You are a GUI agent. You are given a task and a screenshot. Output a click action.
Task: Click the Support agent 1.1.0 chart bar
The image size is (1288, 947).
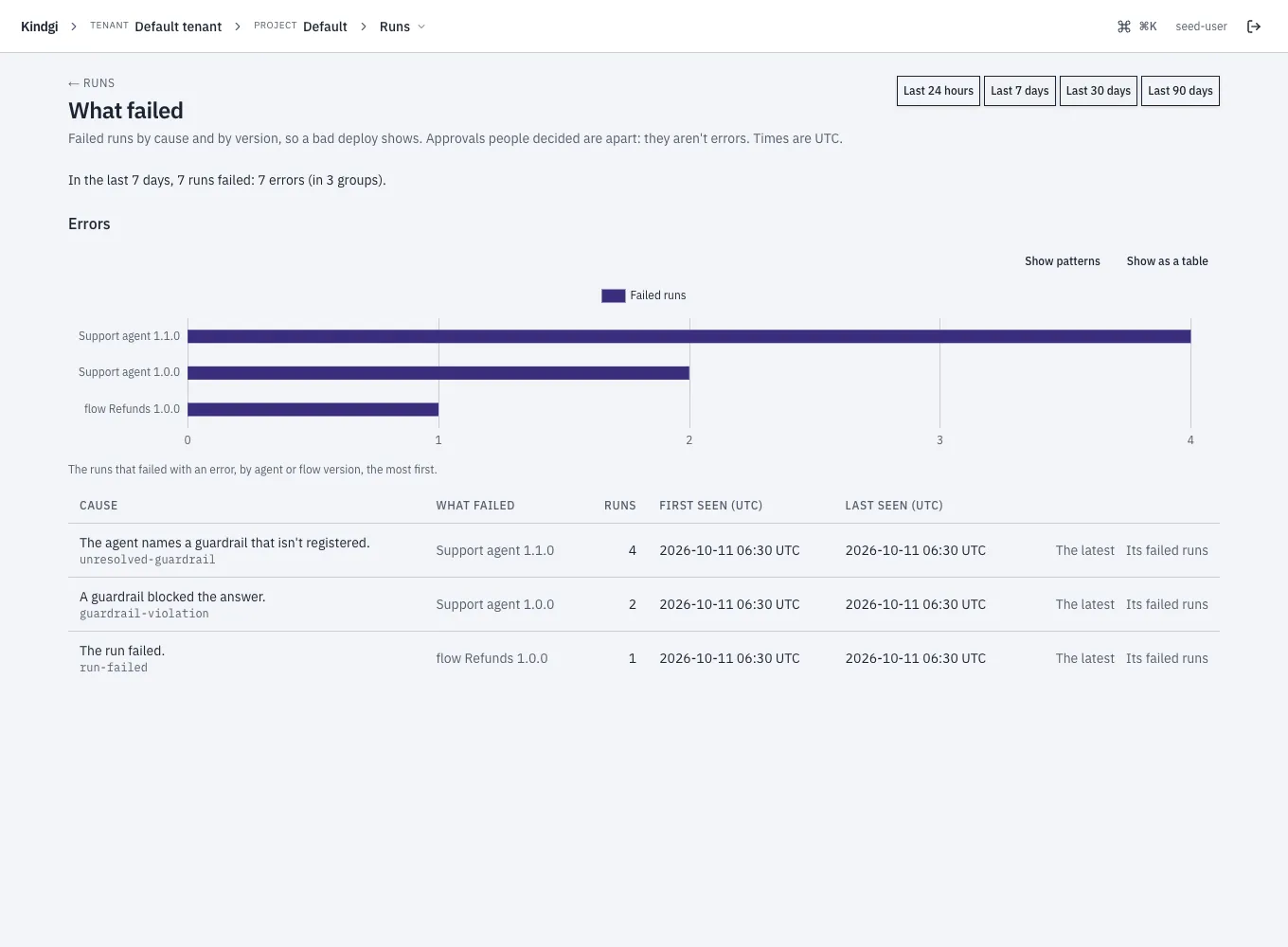coord(689,336)
